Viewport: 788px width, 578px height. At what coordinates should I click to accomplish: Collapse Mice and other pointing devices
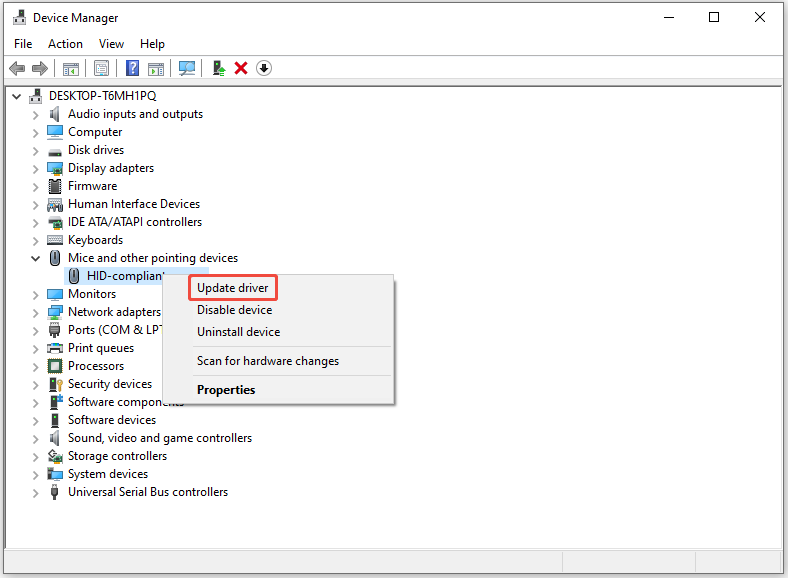(x=35, y=258)
